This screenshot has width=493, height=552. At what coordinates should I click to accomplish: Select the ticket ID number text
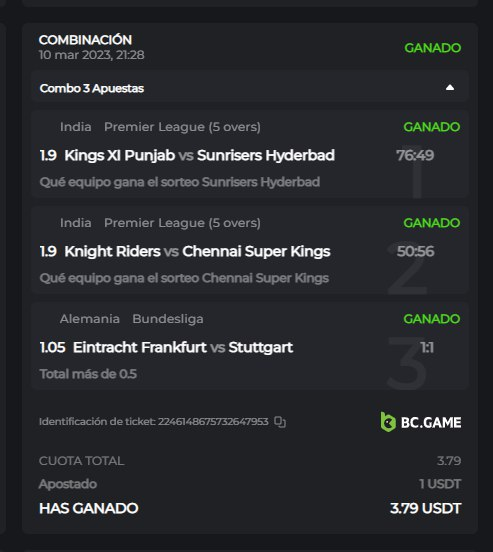(213, 421)
